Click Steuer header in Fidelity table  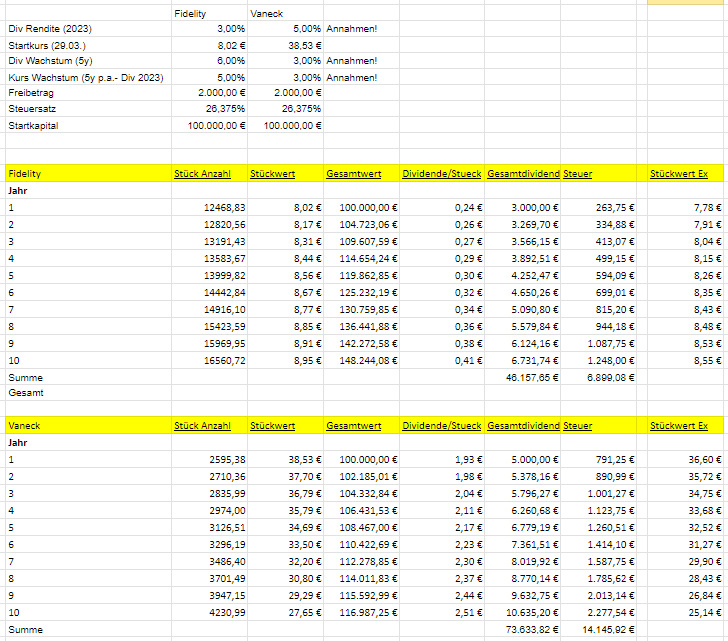[x=578, y=174]
